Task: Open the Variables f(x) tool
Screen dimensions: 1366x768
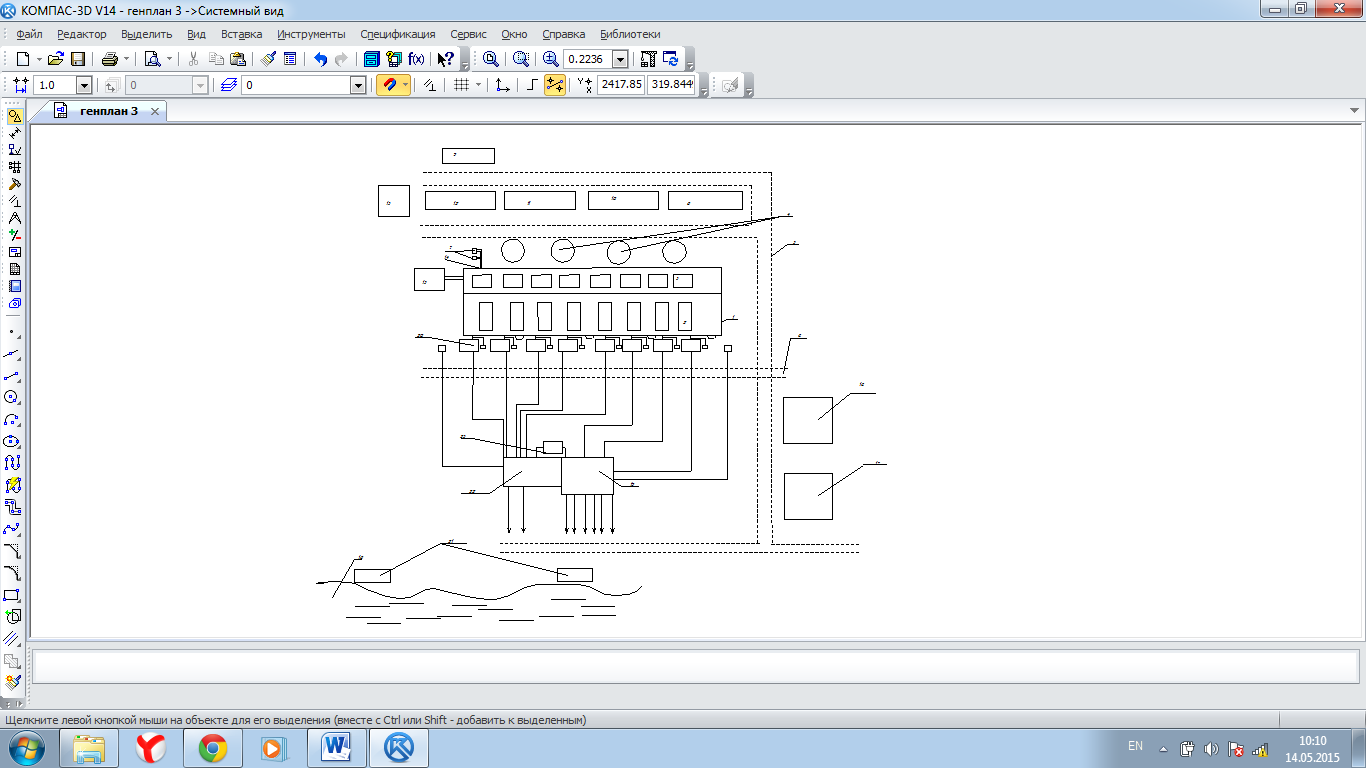Action: (x=416, y=59)
